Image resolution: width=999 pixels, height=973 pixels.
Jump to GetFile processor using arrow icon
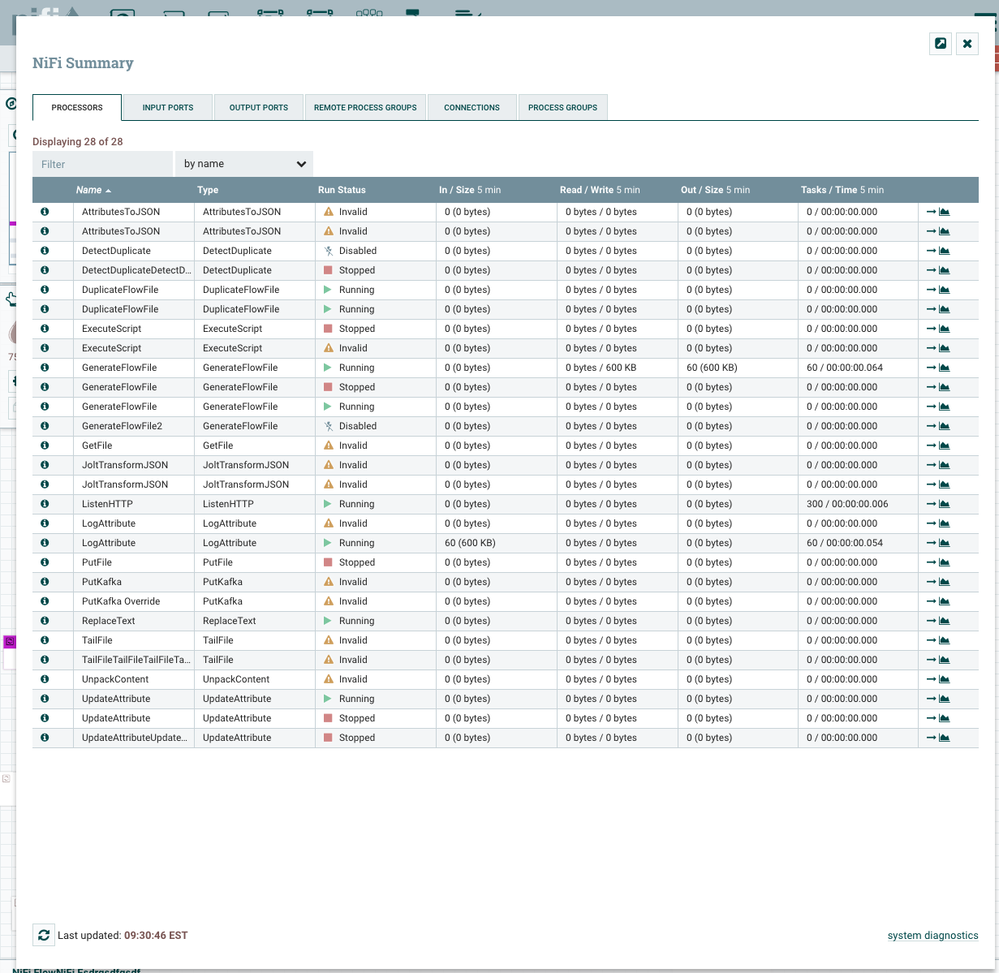(931, 446)
